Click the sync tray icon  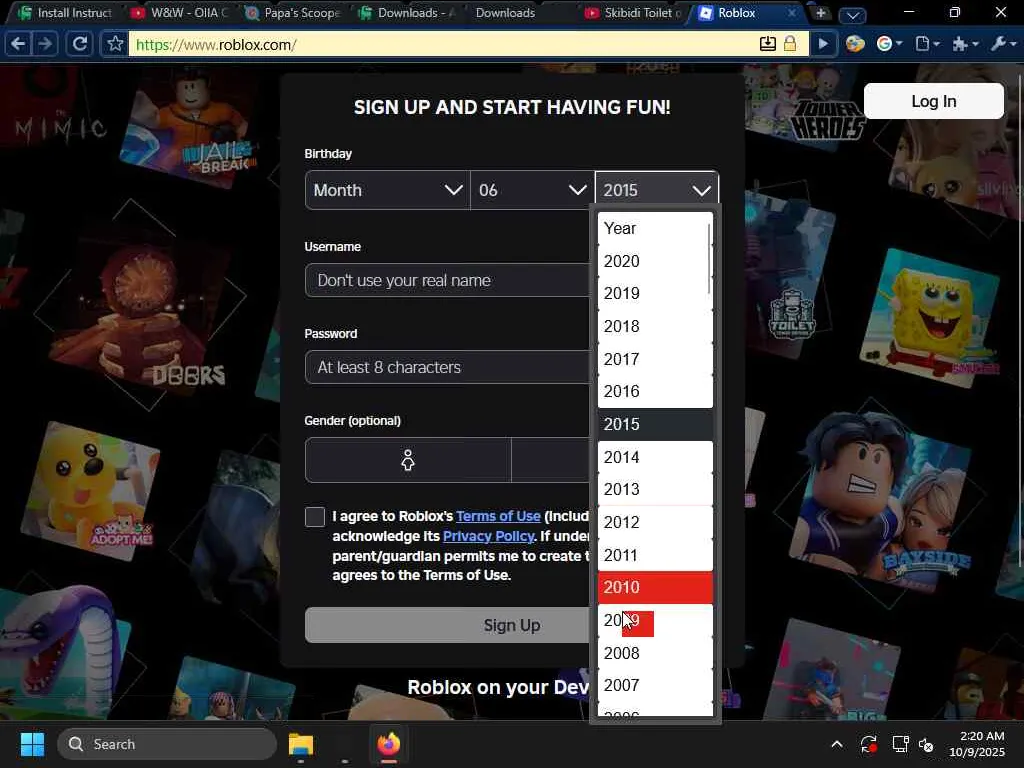tap(869, 744)
